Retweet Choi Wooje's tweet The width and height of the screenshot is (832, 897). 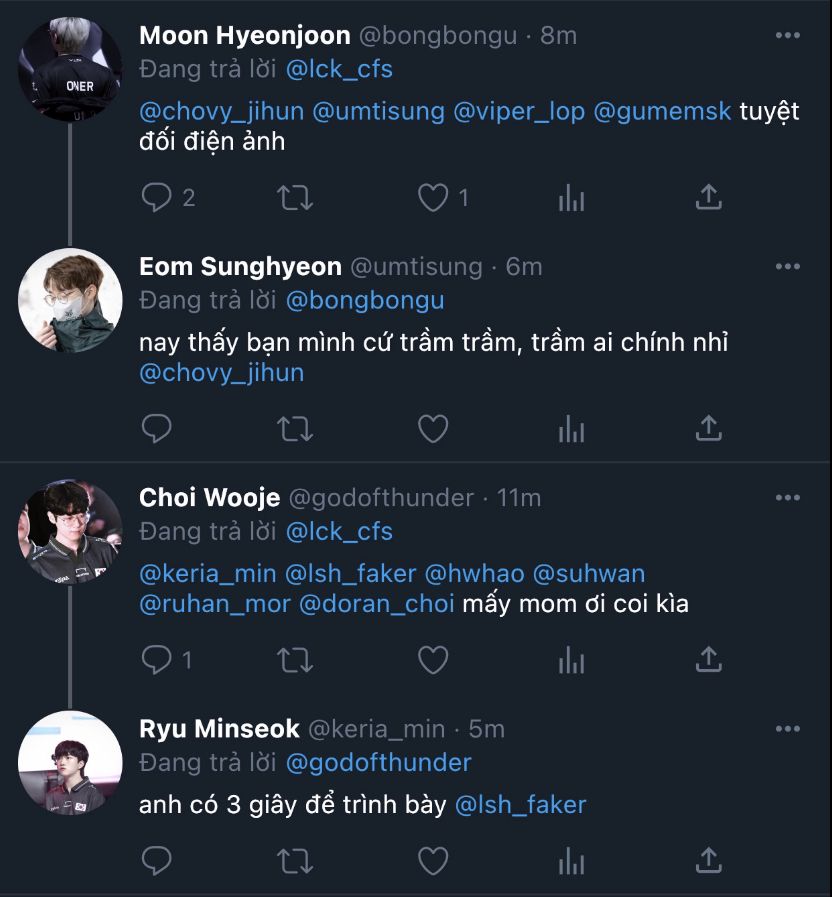point(294,660)
